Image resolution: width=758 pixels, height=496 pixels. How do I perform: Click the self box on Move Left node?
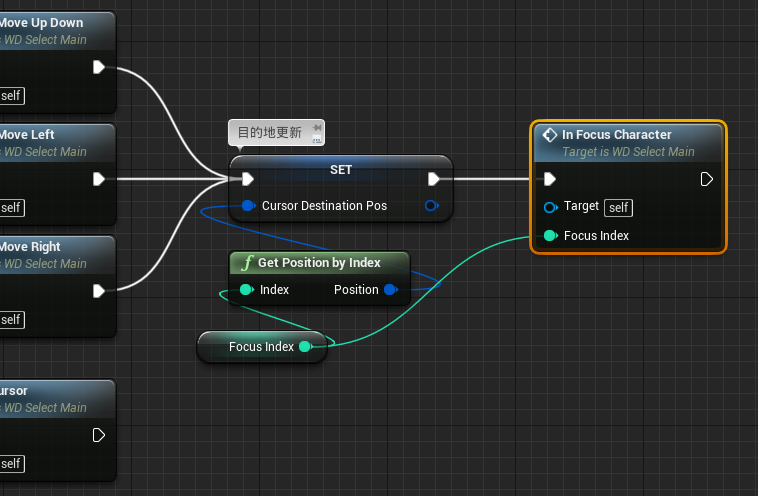[11, 208]
